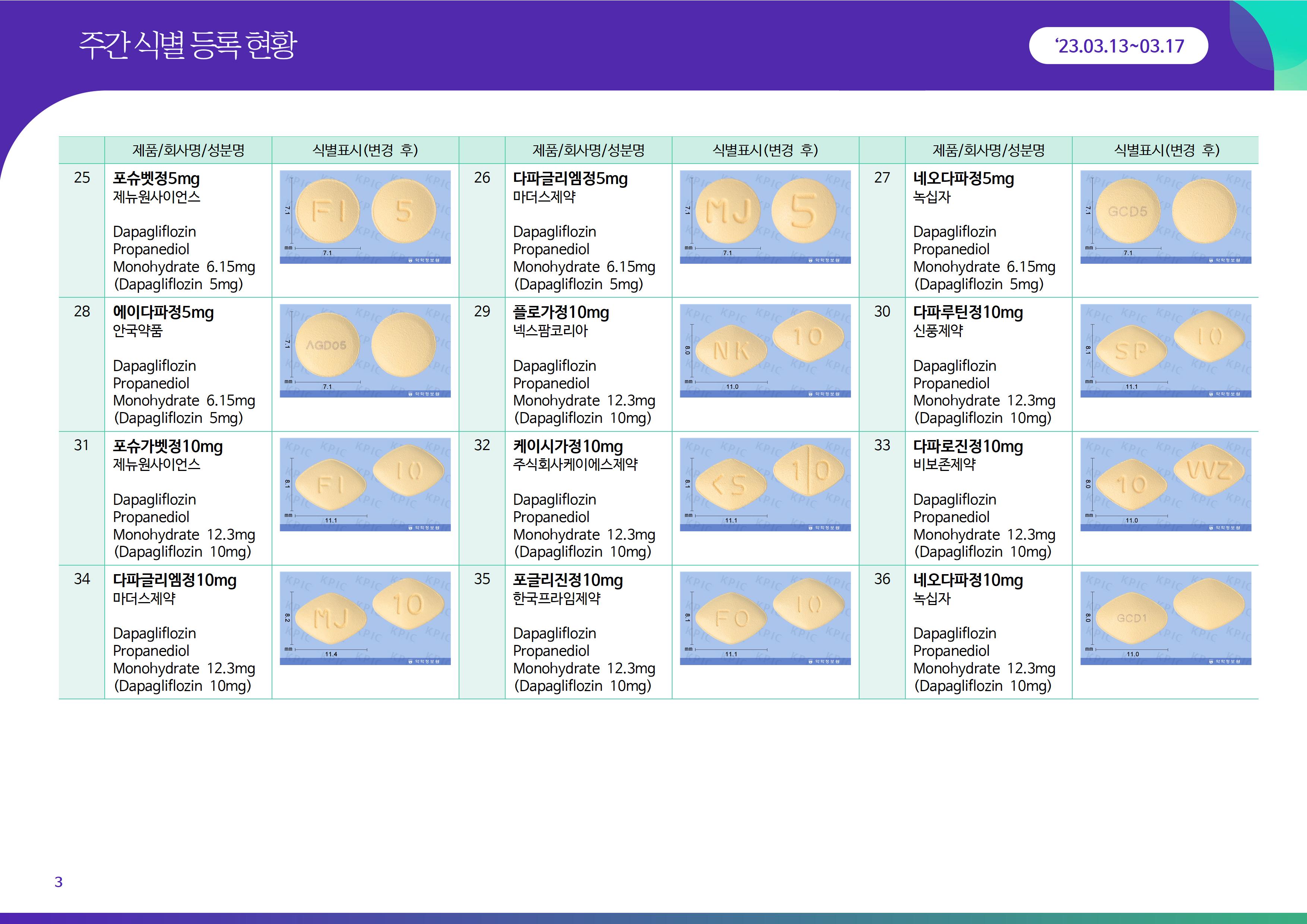The height and width of the screenshot is (924, 1307).
Task: Click the SP 10 pill image for 다파루틴정10mg
Action: pos(1165,351)
